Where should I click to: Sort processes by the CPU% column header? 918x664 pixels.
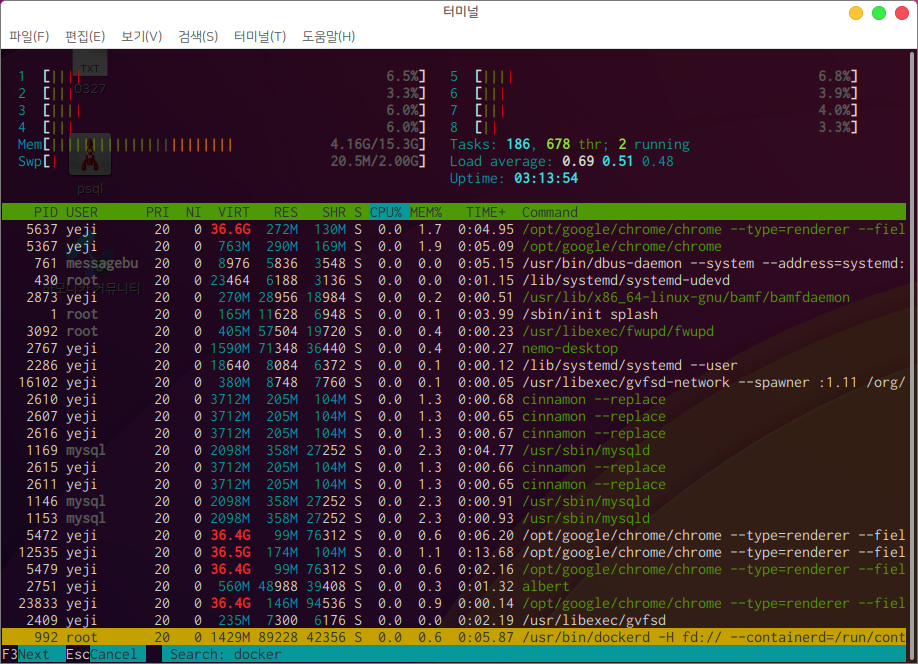(385, 212)
